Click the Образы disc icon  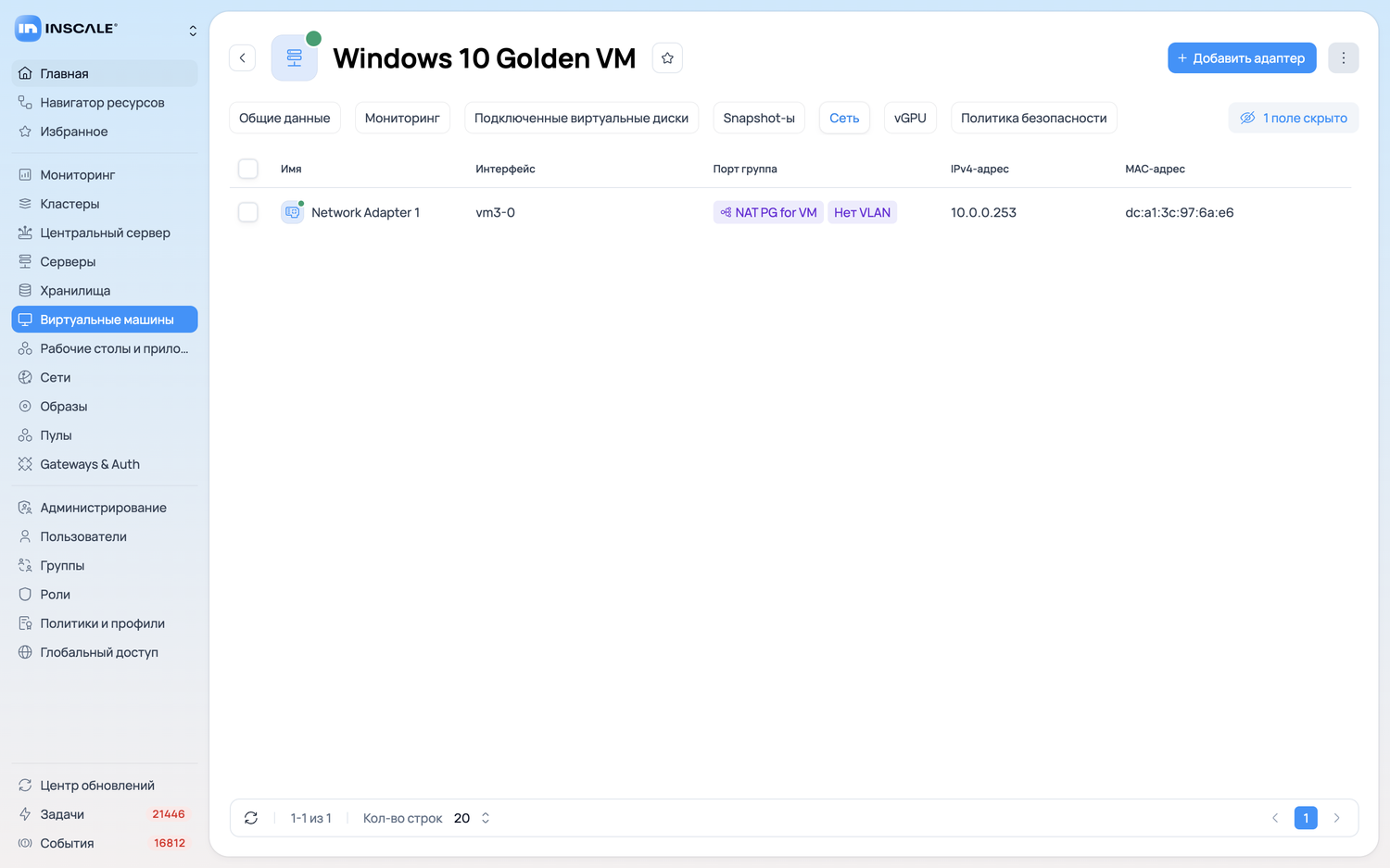click(25, 407)
